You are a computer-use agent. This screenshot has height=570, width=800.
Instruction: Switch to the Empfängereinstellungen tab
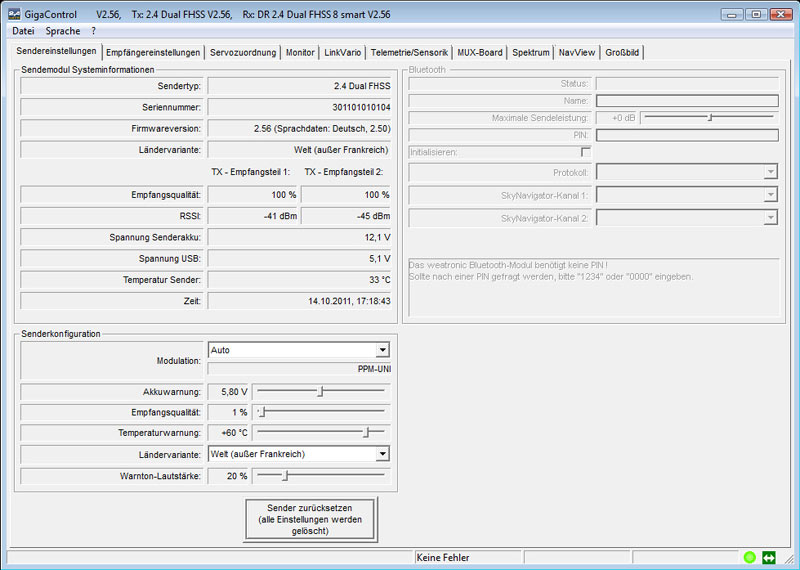click(153, 53)
